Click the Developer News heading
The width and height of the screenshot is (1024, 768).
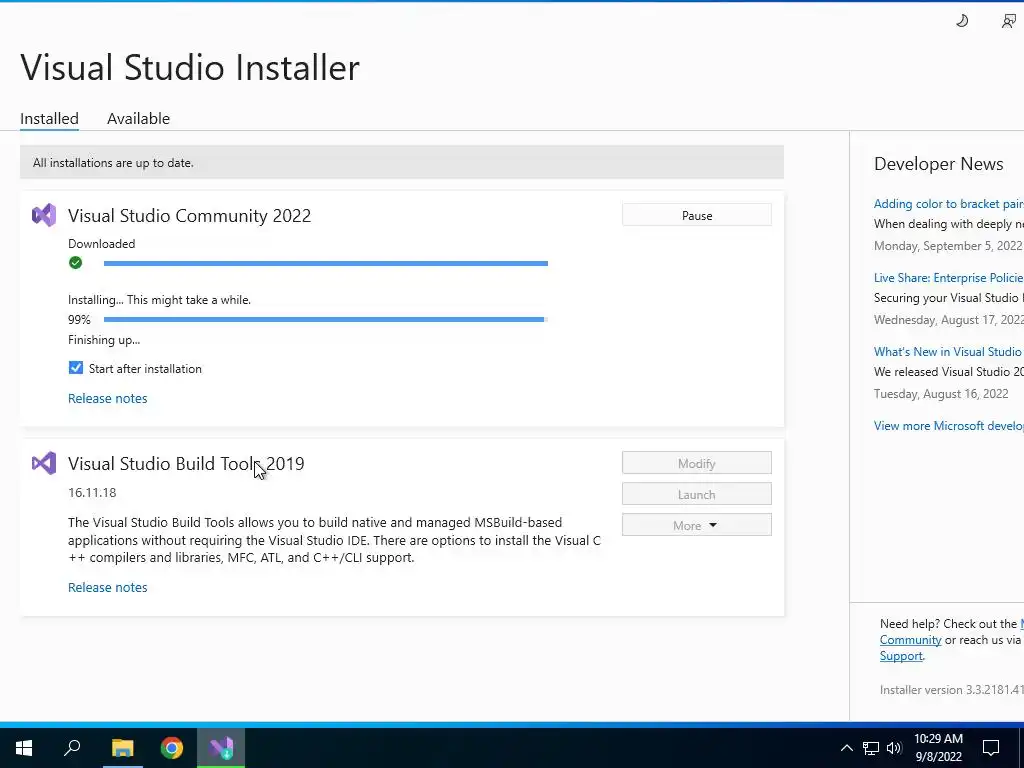(x=938, y=164)
